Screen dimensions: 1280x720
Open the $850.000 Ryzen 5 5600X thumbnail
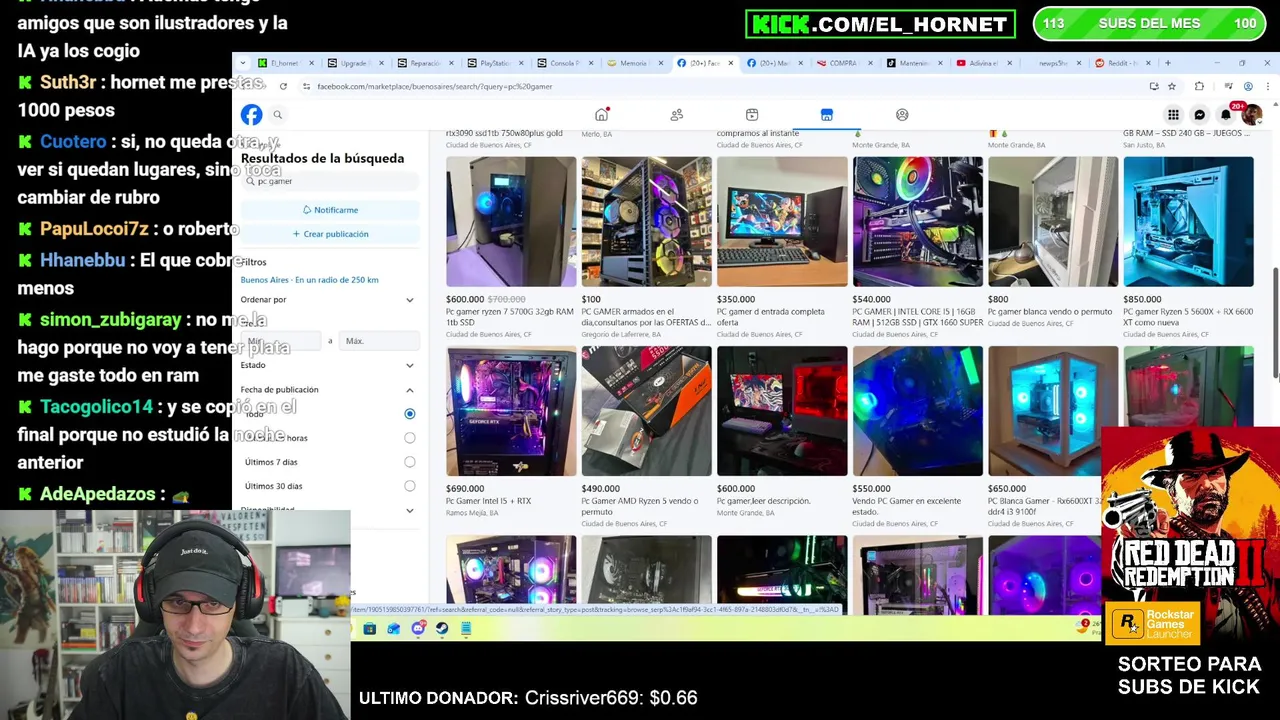[x=1188, y=222]
